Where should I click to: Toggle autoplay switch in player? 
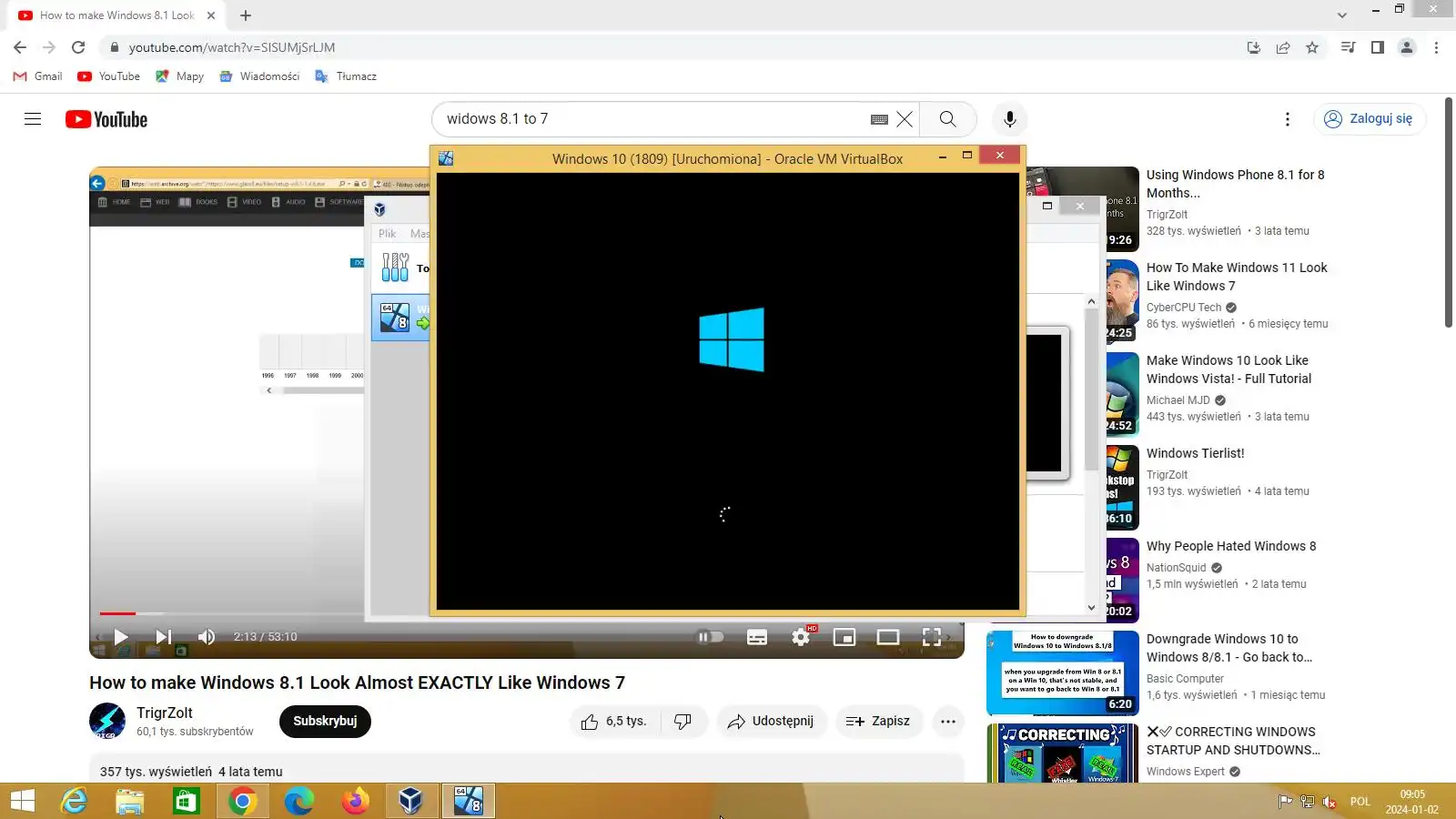tap(710, 637)
